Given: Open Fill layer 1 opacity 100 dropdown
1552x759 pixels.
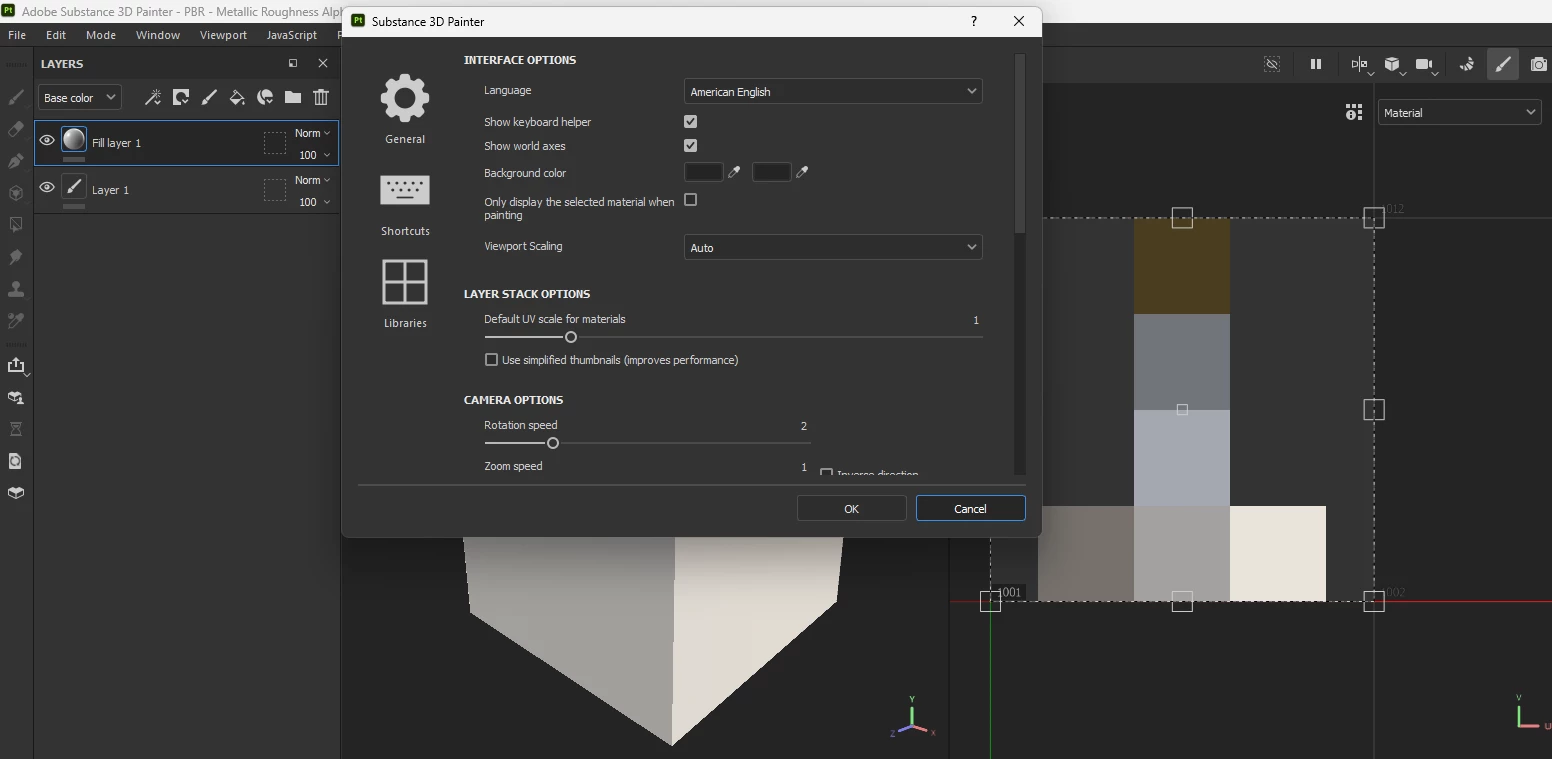Looking at the screenshot, I should tap(314, 155).
